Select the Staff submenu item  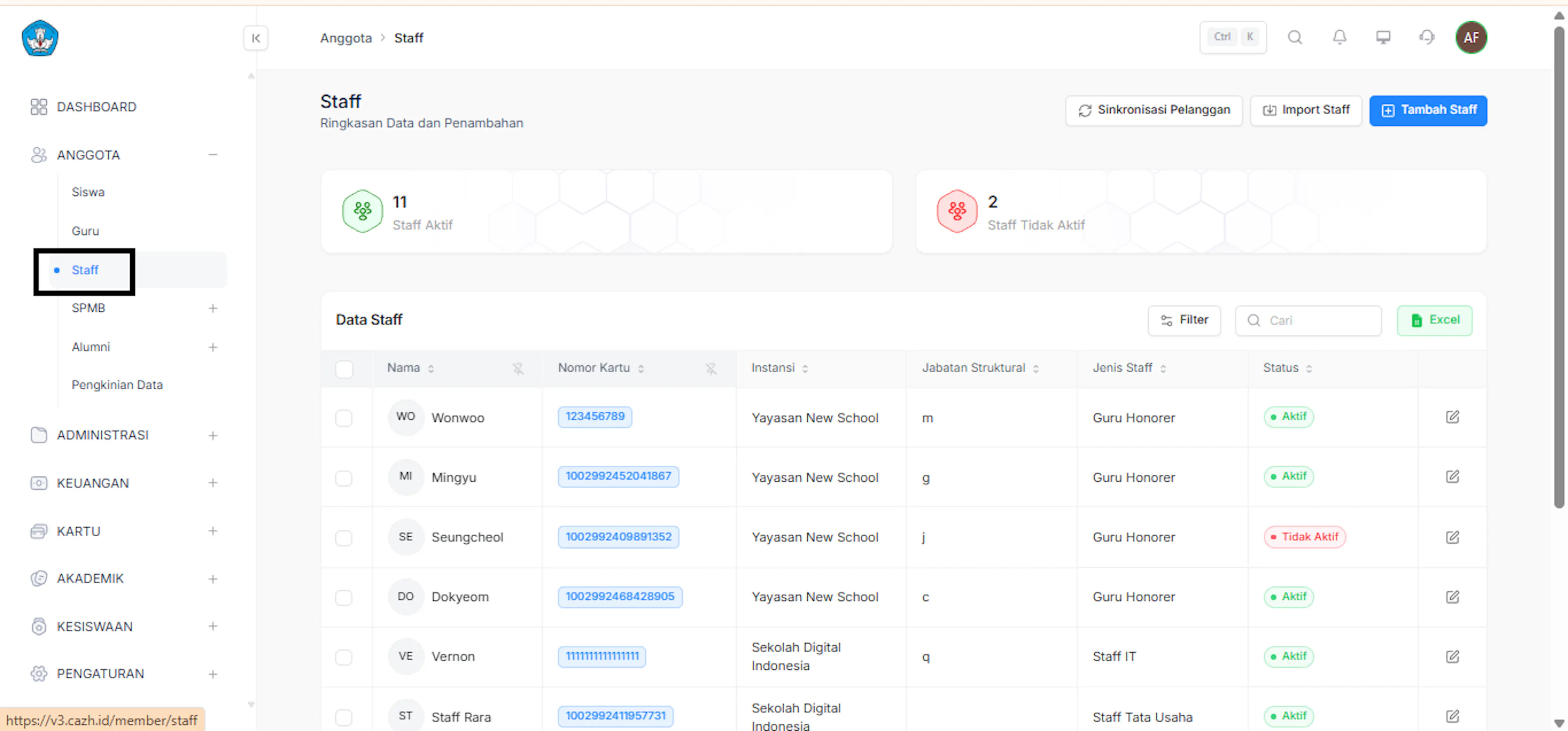(x=85, y=270)
